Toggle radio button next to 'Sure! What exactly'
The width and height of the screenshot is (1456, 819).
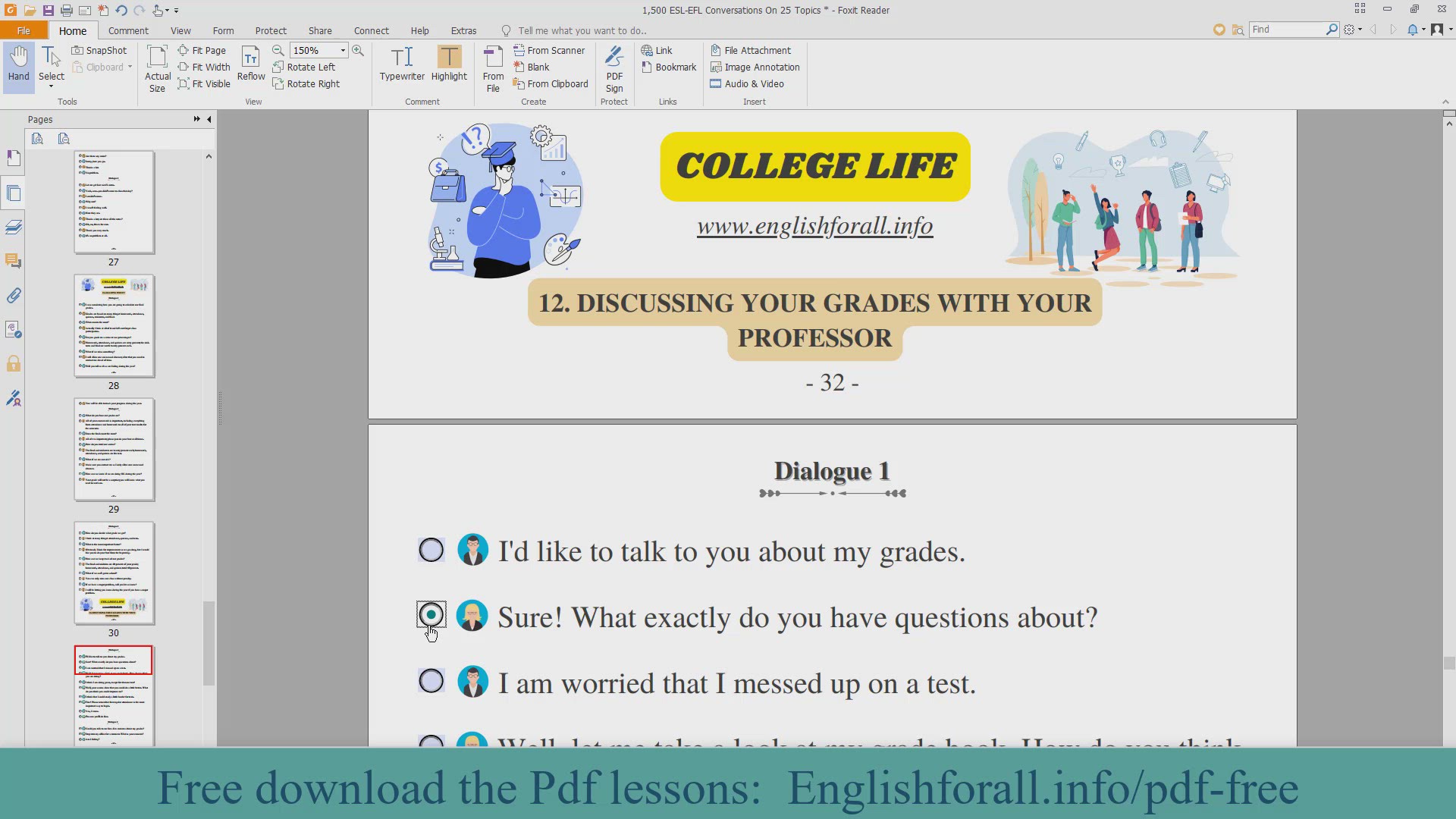pos(431,615)
